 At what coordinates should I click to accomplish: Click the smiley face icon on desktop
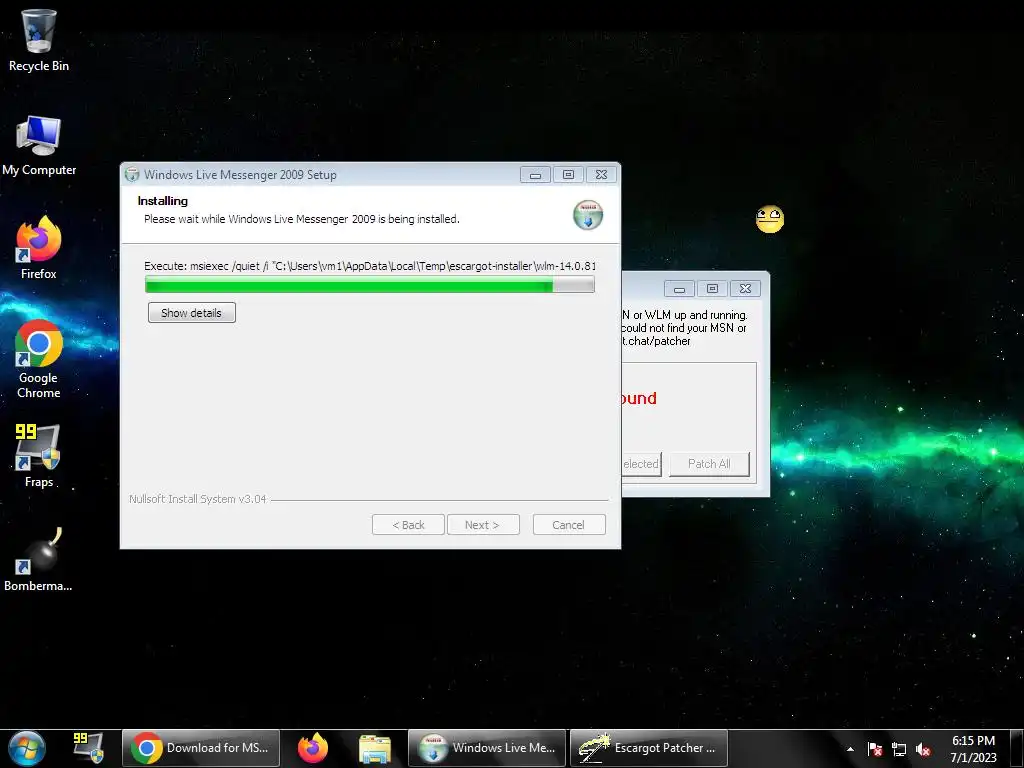click(769, 219)
